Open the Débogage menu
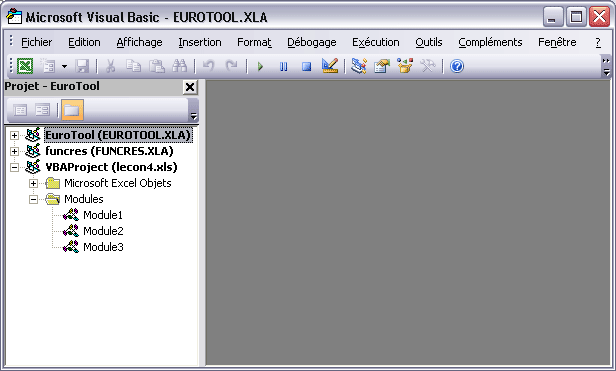 312,42
